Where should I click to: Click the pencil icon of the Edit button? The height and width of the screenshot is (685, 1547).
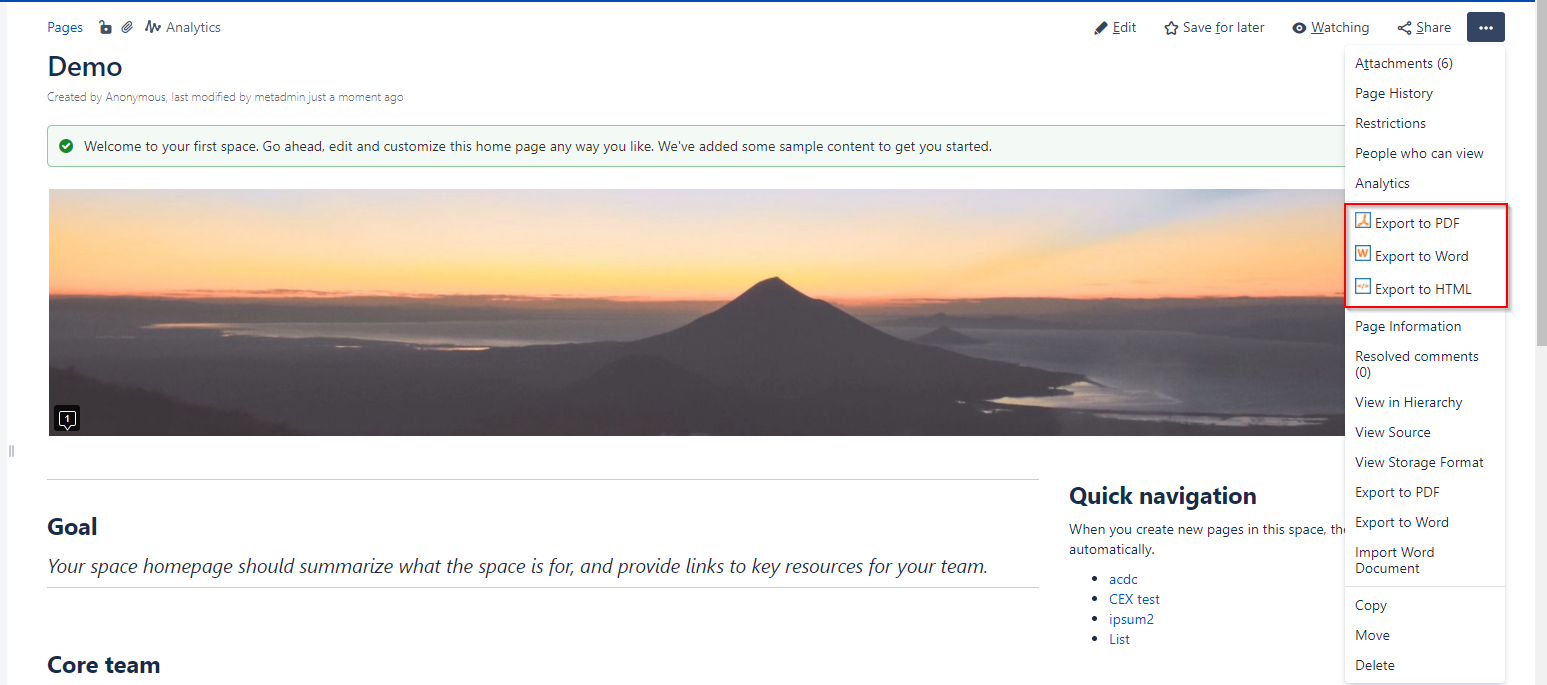[x=1101, y=28]
